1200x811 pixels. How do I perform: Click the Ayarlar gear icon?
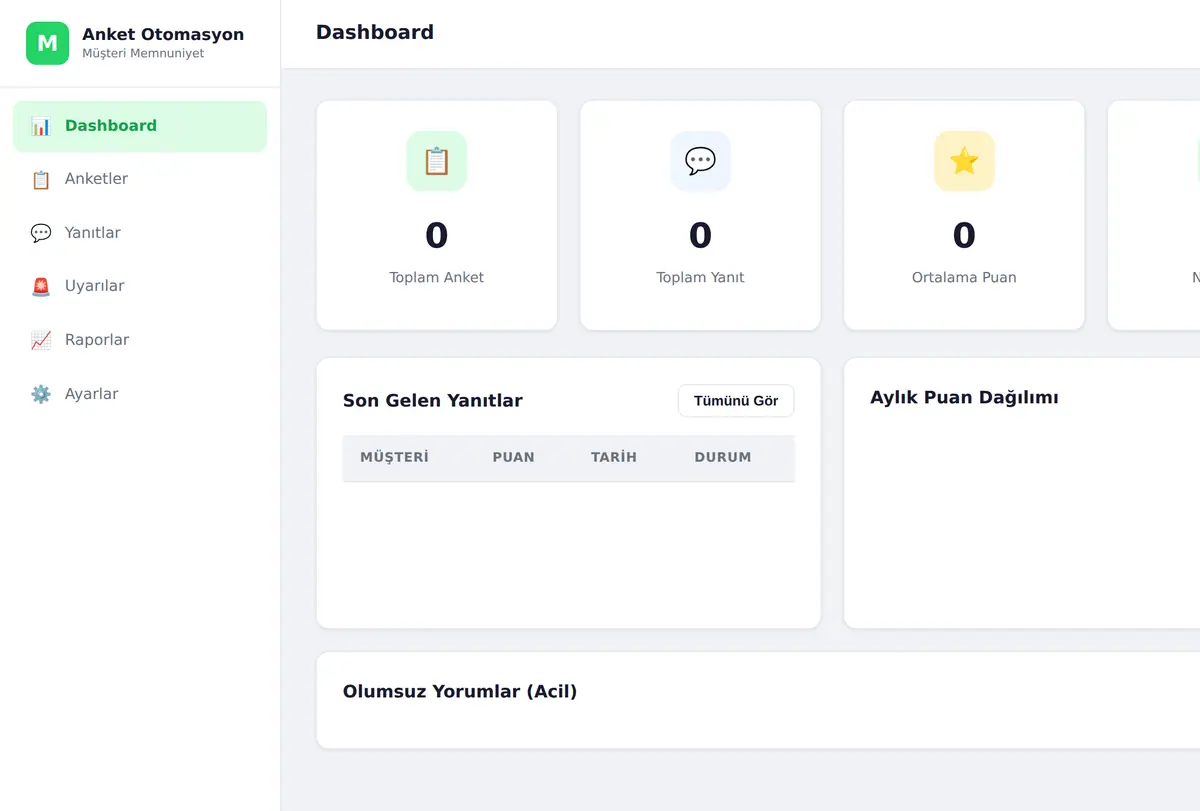(x=41, y=394)
